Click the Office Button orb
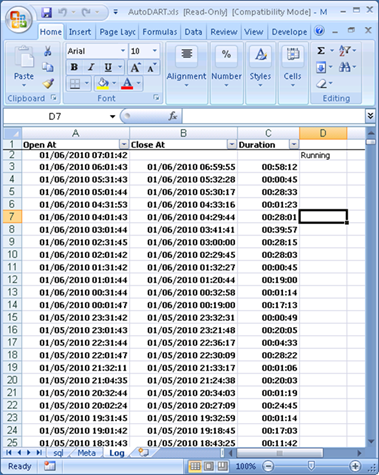This screenshot has height=475, width=379. point(19,20)
